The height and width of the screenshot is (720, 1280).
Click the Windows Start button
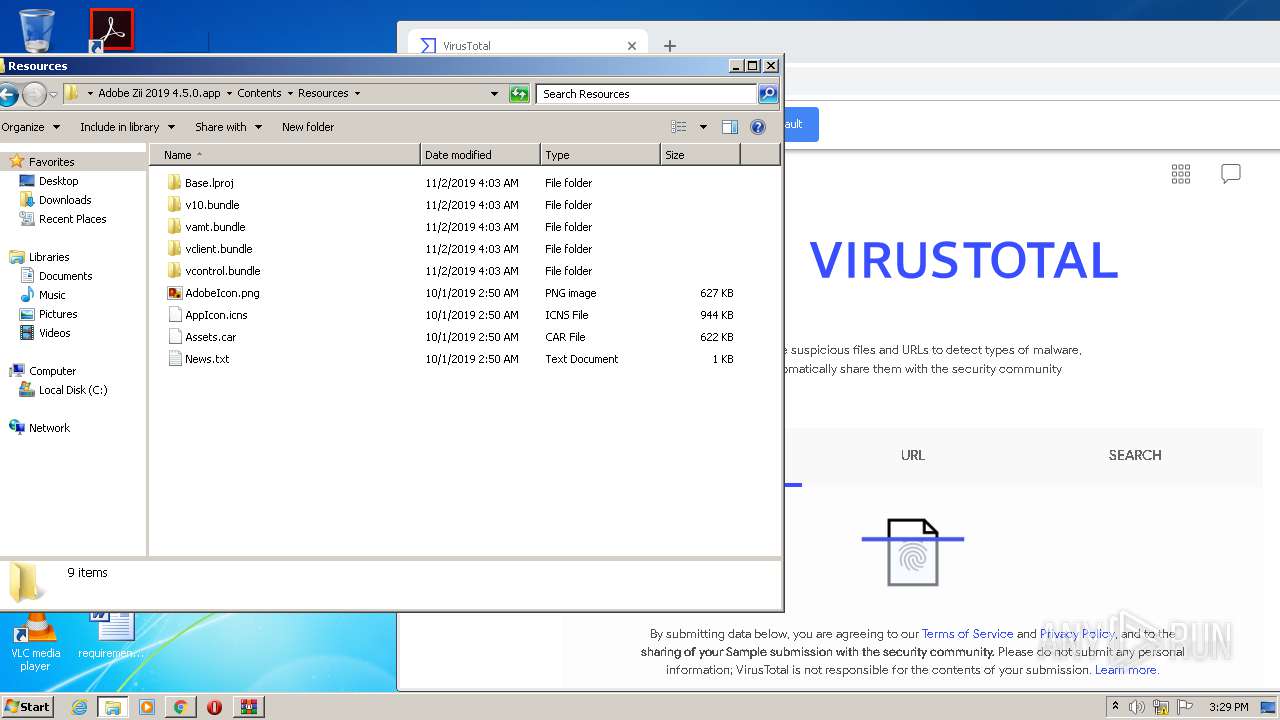[27, 706]
